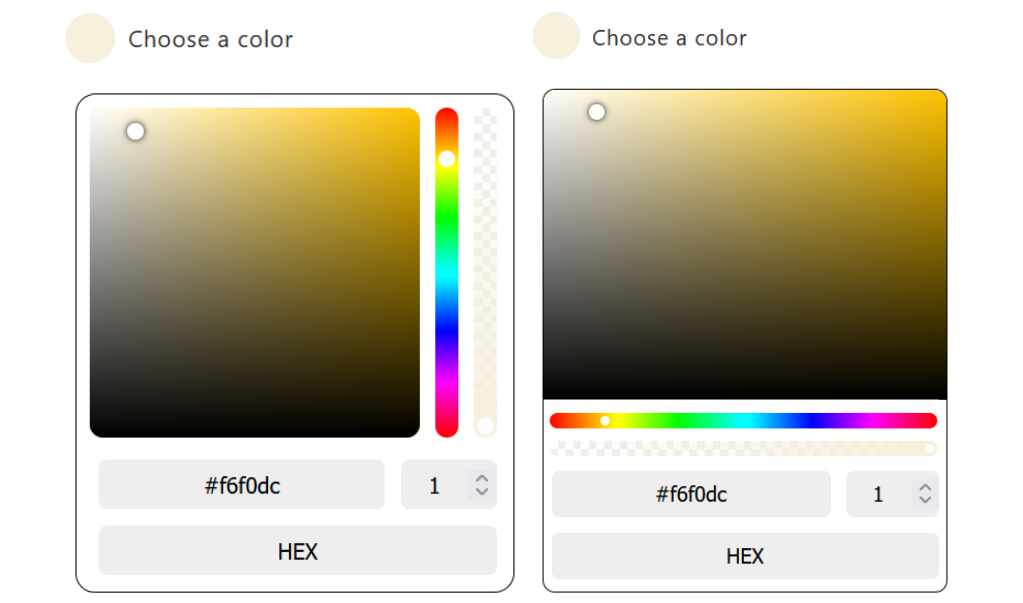
Task: Click the right hex input showing #f6f0dc
Action: click(690, 494)
